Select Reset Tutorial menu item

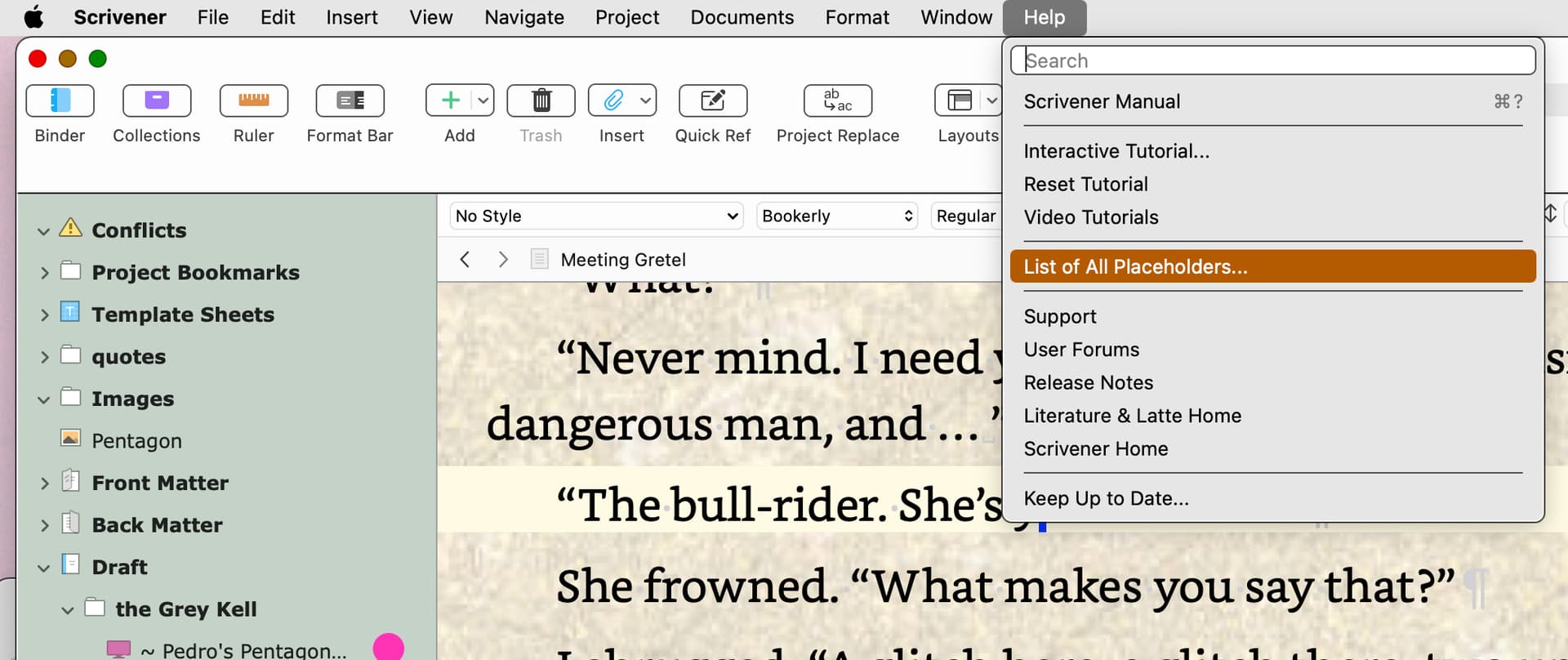(x=1273, y=185)
